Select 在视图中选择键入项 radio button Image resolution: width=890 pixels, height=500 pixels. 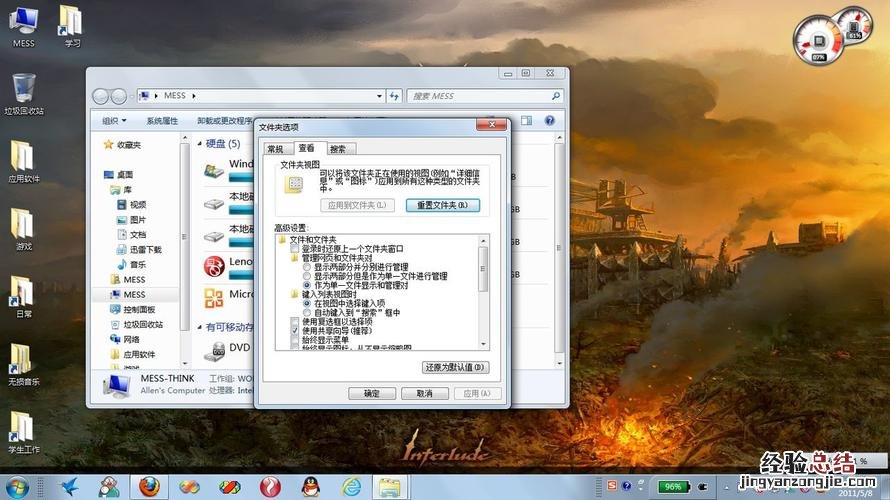(x=307, y=303)
